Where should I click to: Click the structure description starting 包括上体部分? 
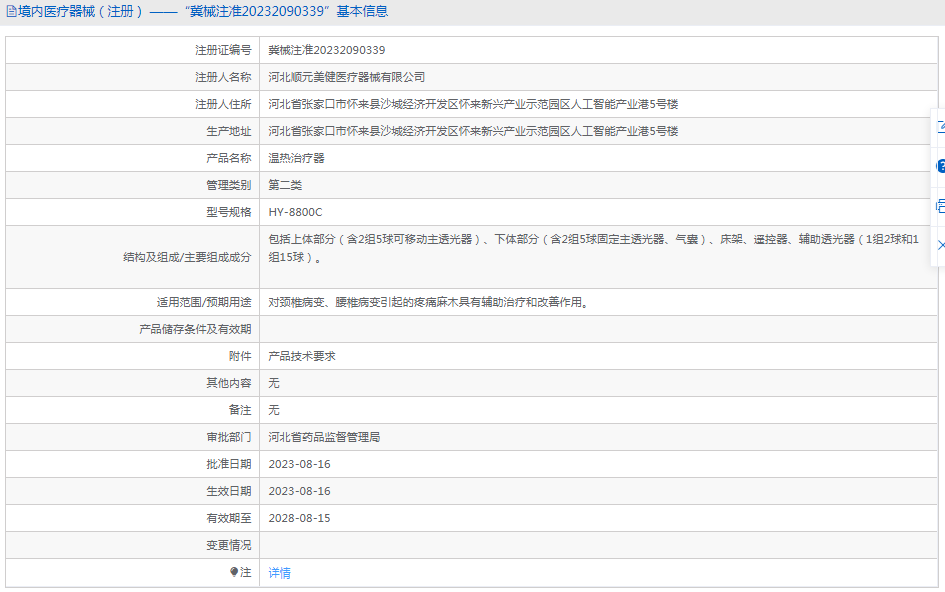pyautogui.click(x=594, y=248)
